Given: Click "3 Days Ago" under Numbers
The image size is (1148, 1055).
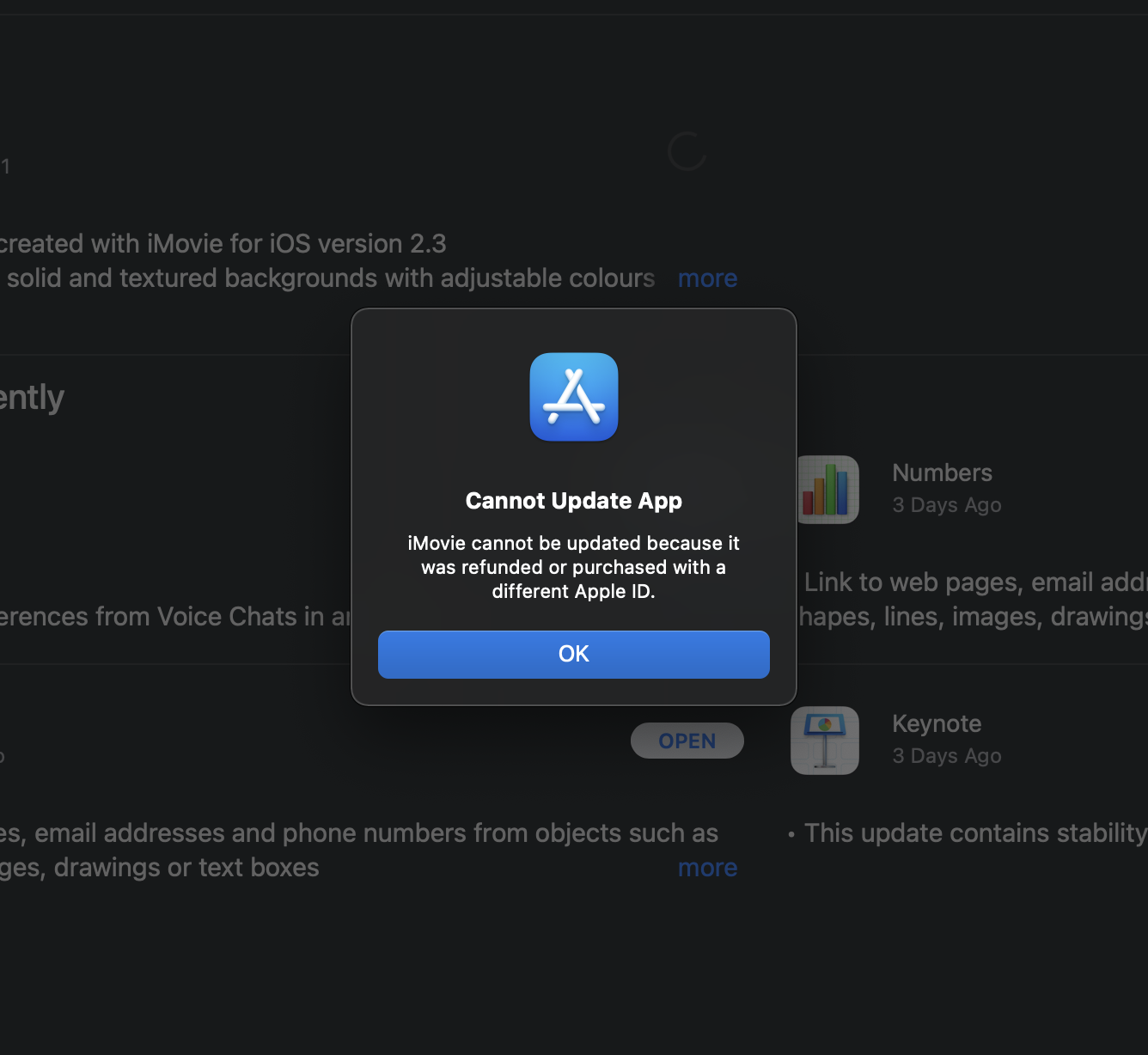Looking at the screenshot, I should tap(947, 505).
